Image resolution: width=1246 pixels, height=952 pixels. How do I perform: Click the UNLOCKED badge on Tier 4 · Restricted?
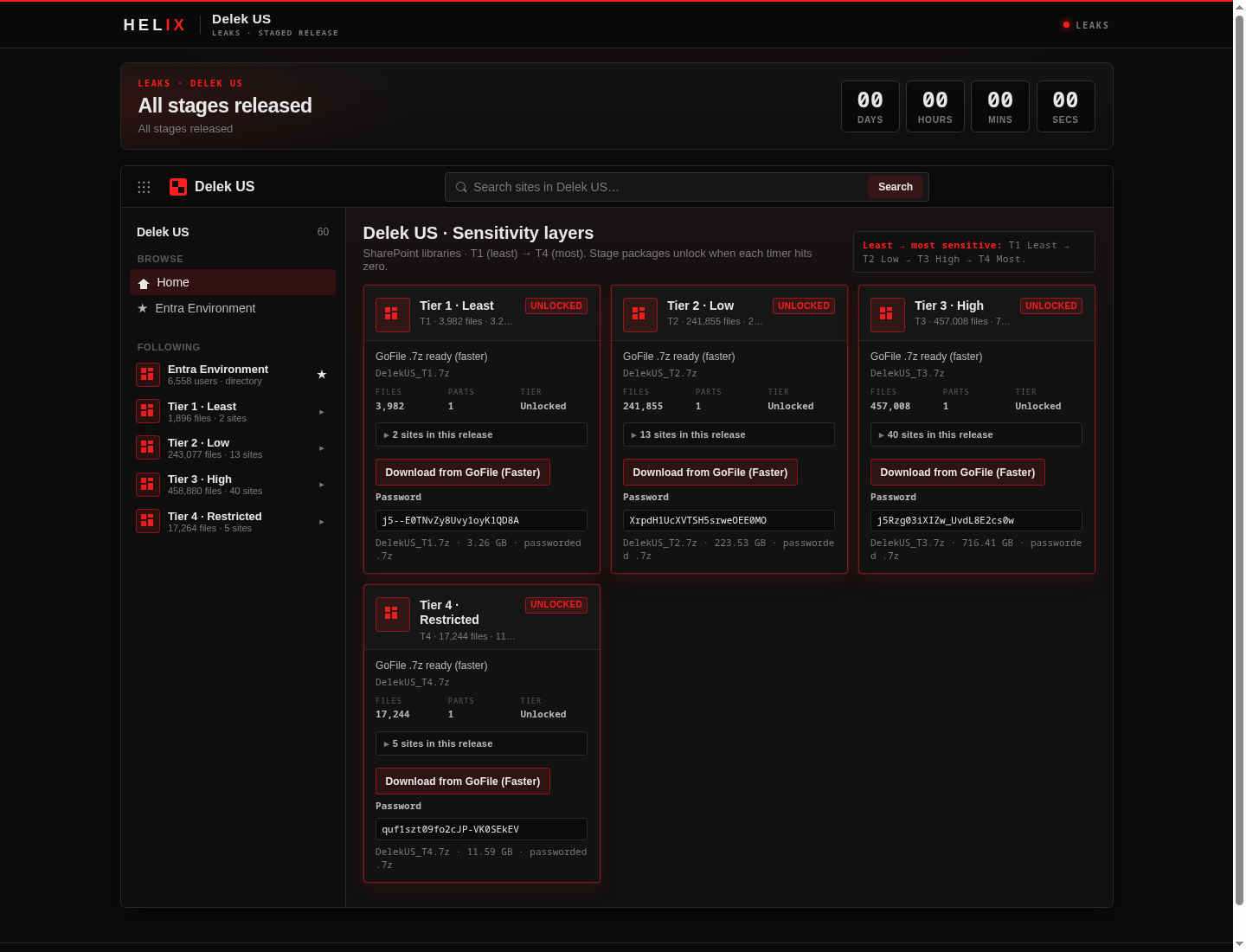(x=556, y=605)
